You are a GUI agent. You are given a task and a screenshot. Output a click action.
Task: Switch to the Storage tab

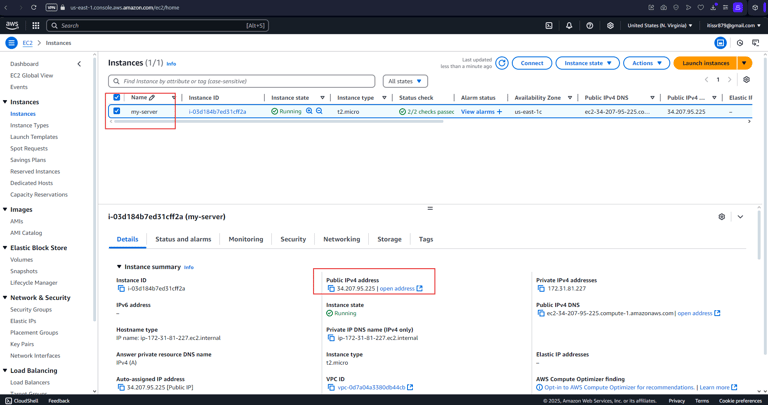click(389, 239)
